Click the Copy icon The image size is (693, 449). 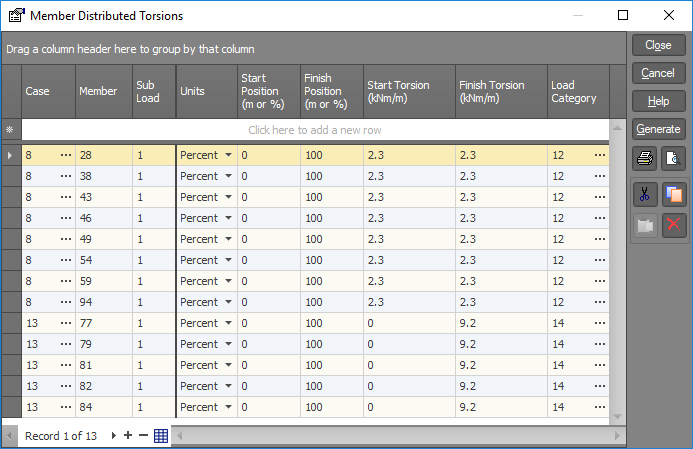[672, 195]
